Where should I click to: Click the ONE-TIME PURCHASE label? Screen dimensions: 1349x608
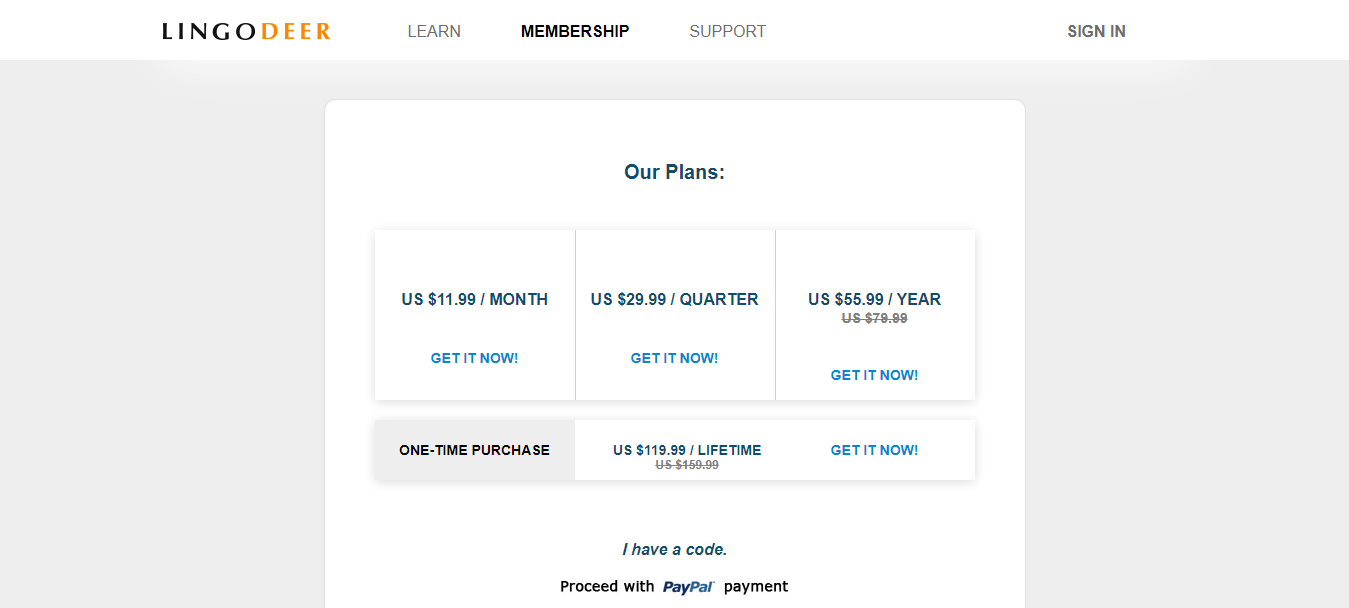[474, 450]
